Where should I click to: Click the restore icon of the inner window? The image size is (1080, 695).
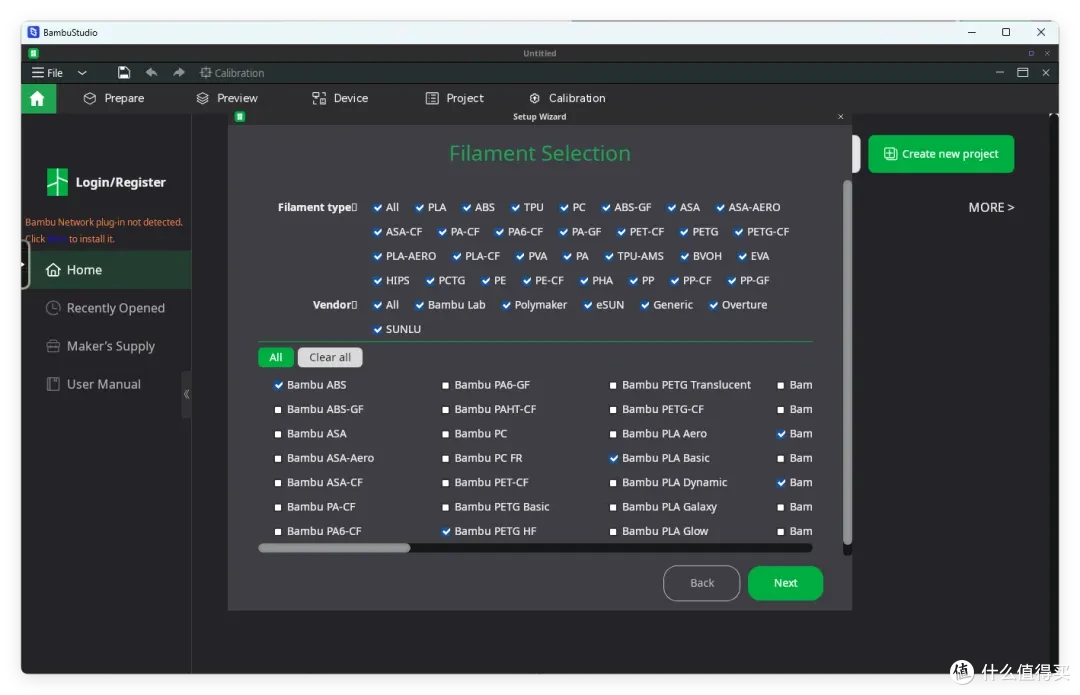pos(1023,72)
